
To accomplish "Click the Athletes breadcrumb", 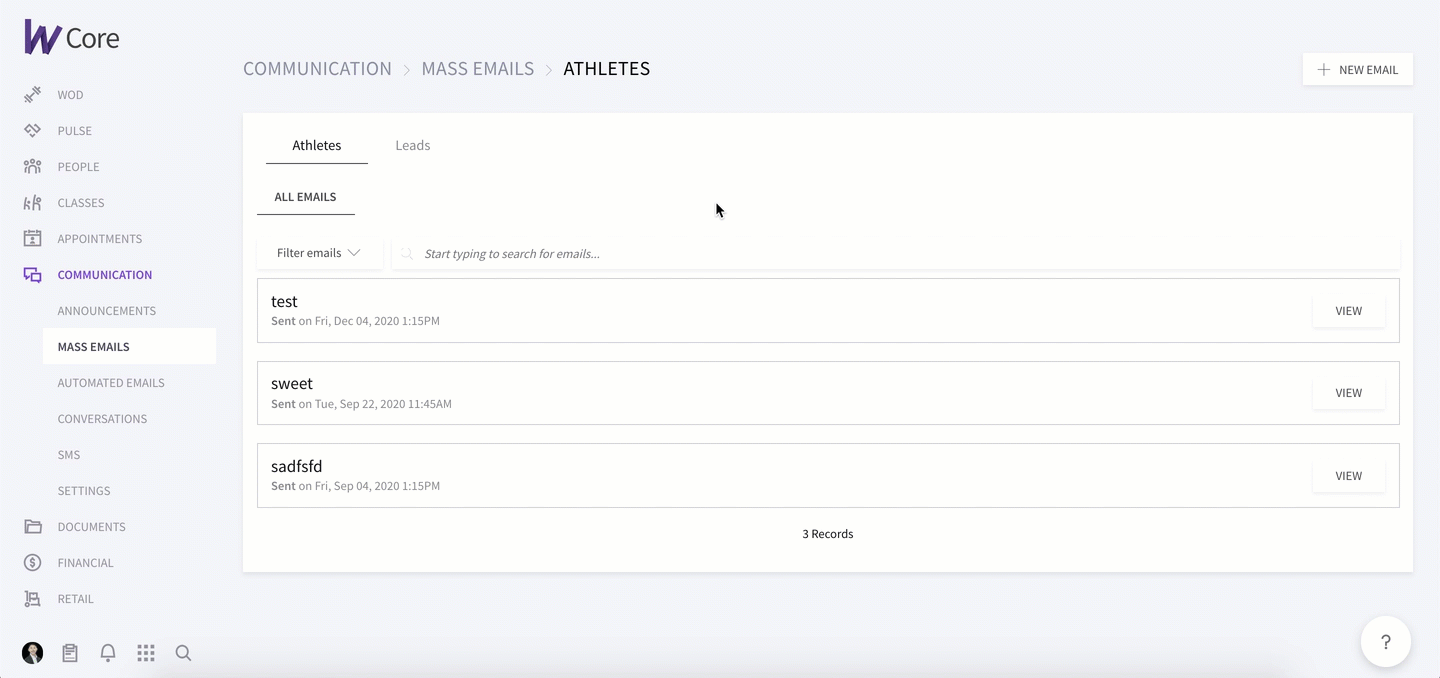I will (607, 69).
